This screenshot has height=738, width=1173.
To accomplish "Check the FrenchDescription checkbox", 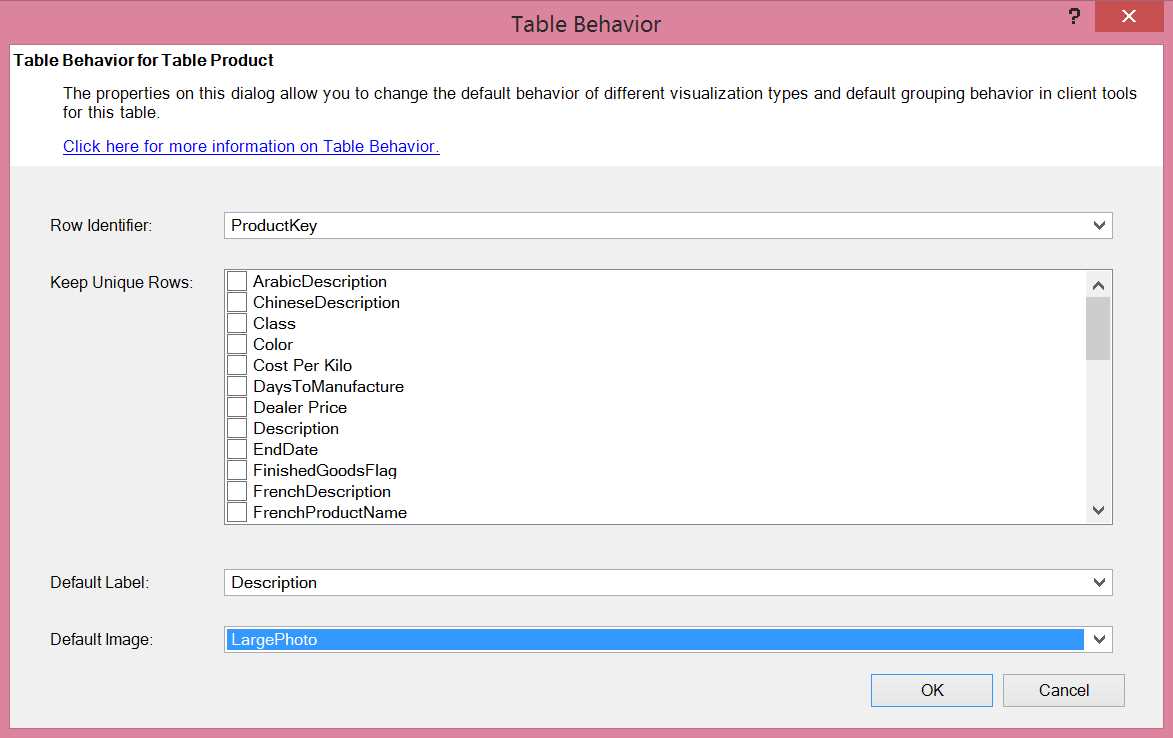I will click(236, 490).
